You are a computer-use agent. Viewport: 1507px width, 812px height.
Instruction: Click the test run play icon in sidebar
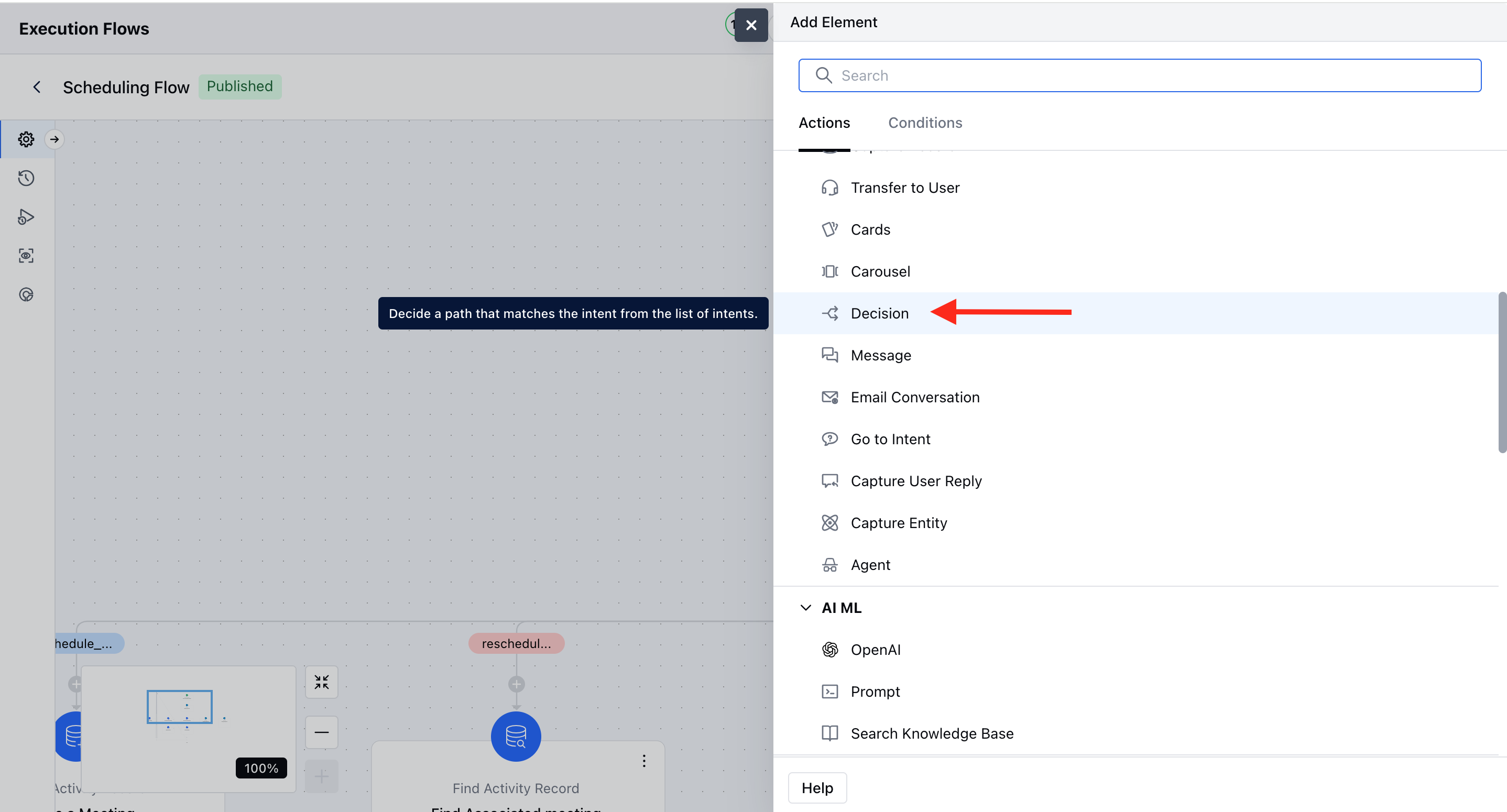(26, 217)
